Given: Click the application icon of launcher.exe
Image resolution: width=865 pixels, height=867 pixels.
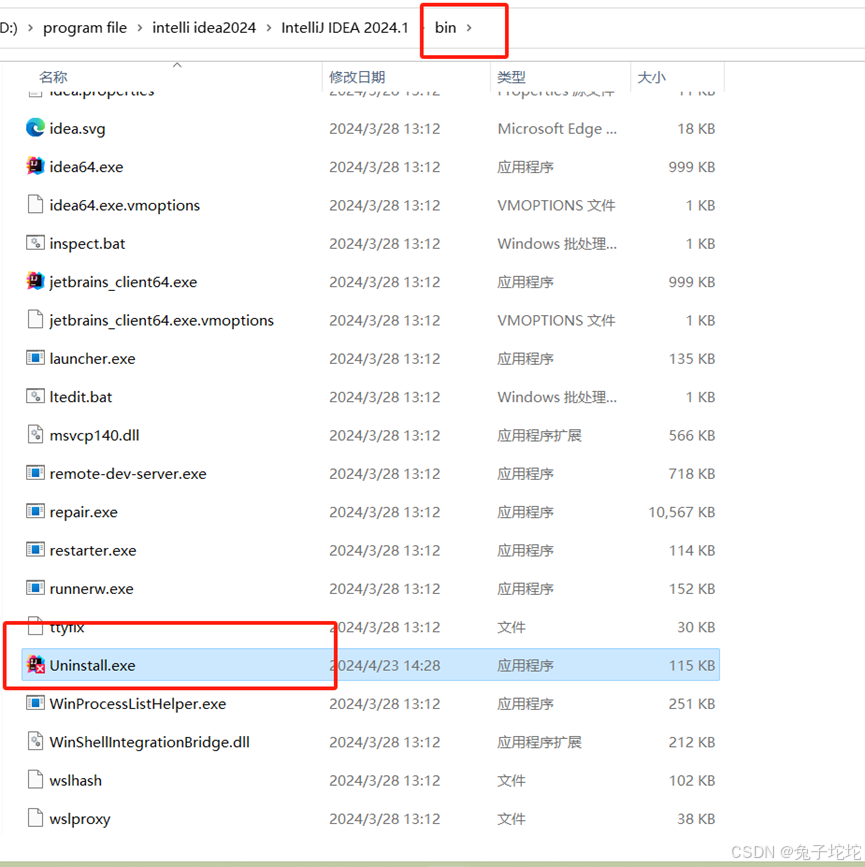Looking at the screenshot, I should click(x=35, y=358).
